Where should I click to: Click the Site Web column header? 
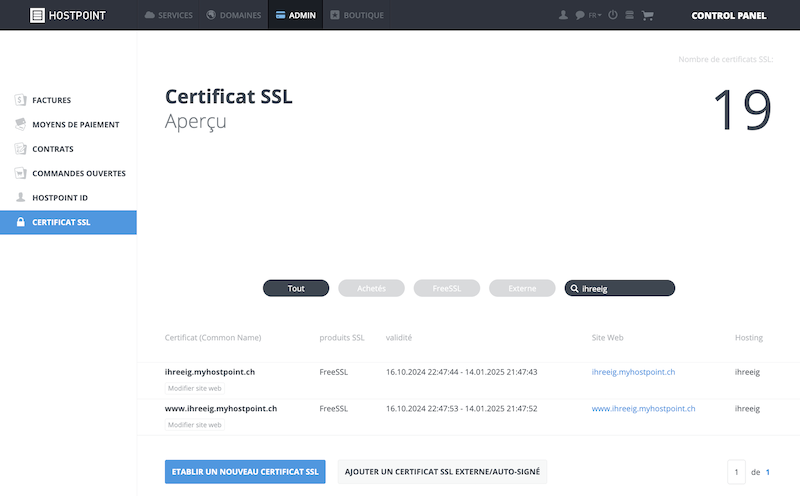tap(608, 338)
